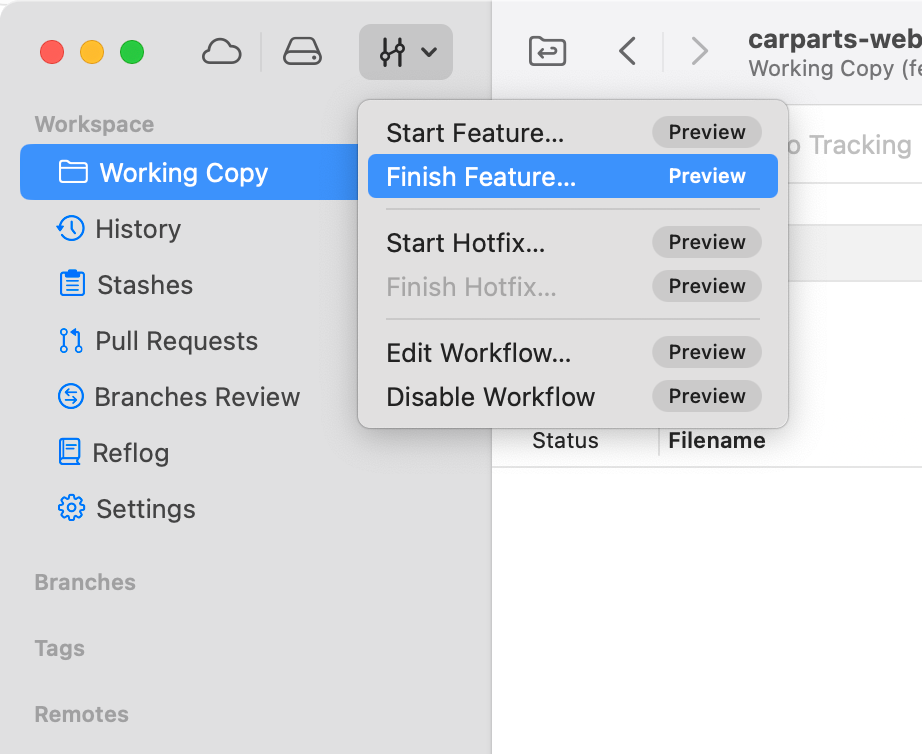Click the cloud services toolbar icon
The image size is (922, 754).
(221, 51)
